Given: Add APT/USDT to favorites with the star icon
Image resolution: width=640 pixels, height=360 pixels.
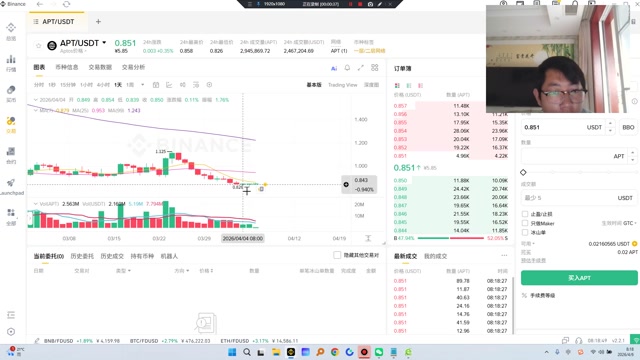Looking at the screenshot, I should pyautogui.click(x=38, y=46).
